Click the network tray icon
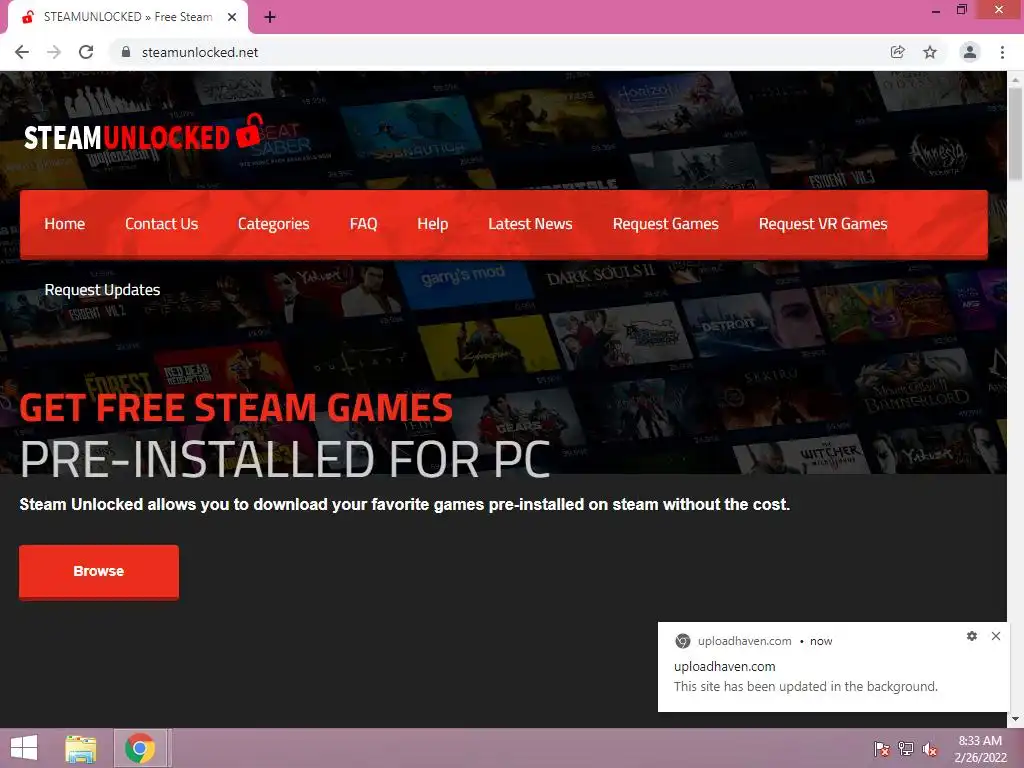Viewport: 1024px width, 768px height. click(x=906, y=748)
